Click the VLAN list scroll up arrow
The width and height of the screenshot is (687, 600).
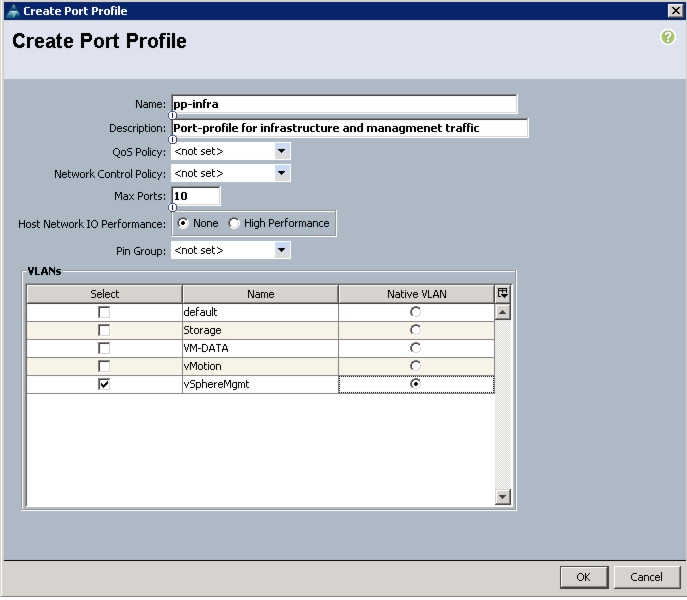click(503, 312)
